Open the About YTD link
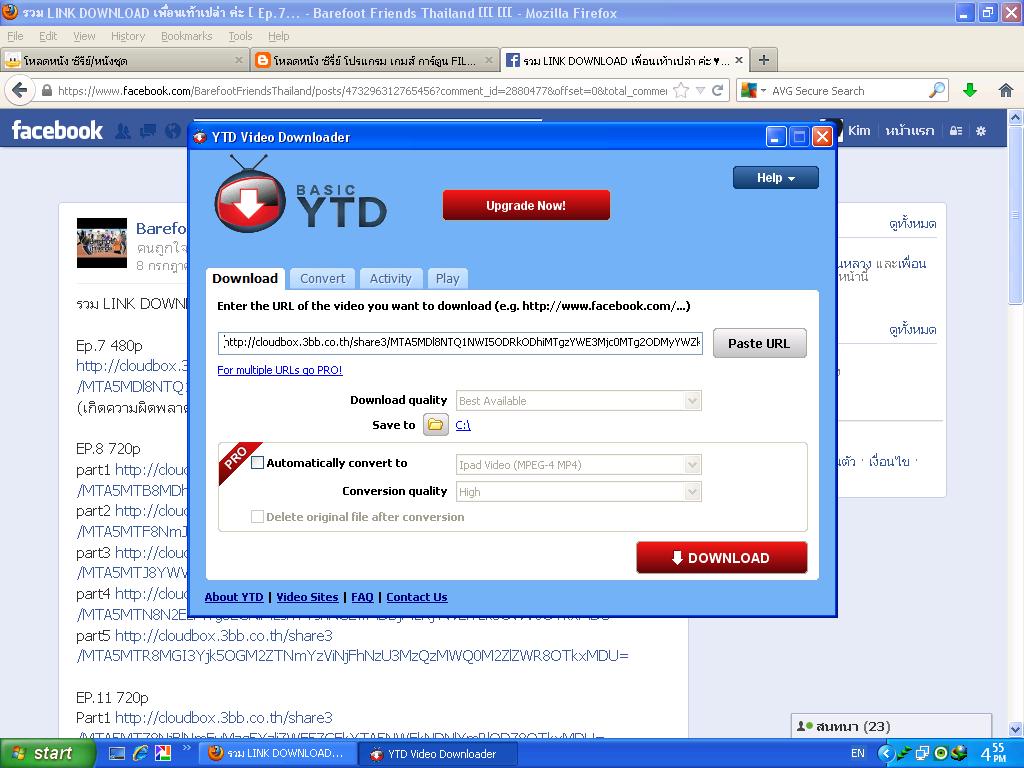 click(234, 597)
